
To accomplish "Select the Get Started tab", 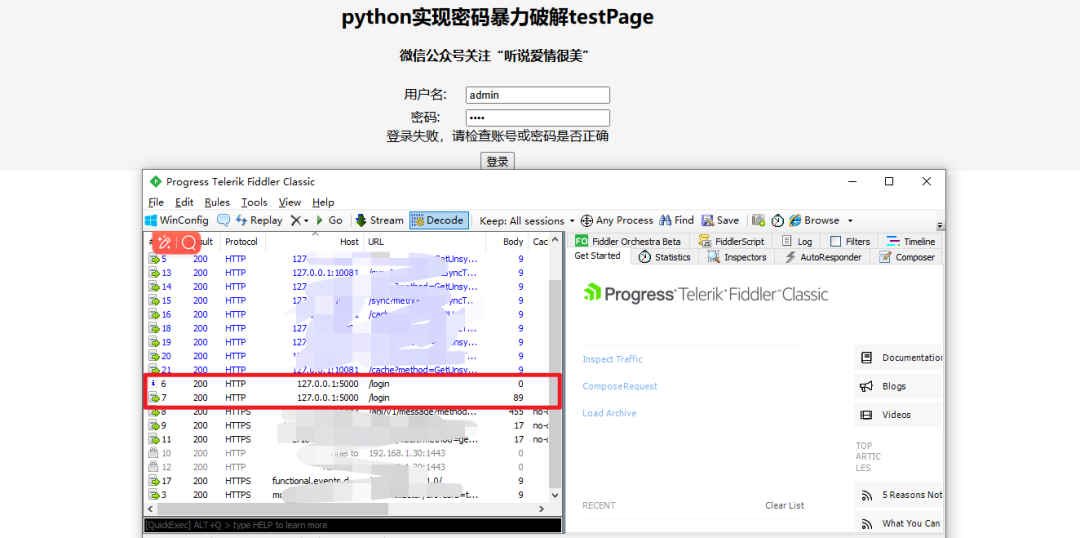I will coord(597,256).
